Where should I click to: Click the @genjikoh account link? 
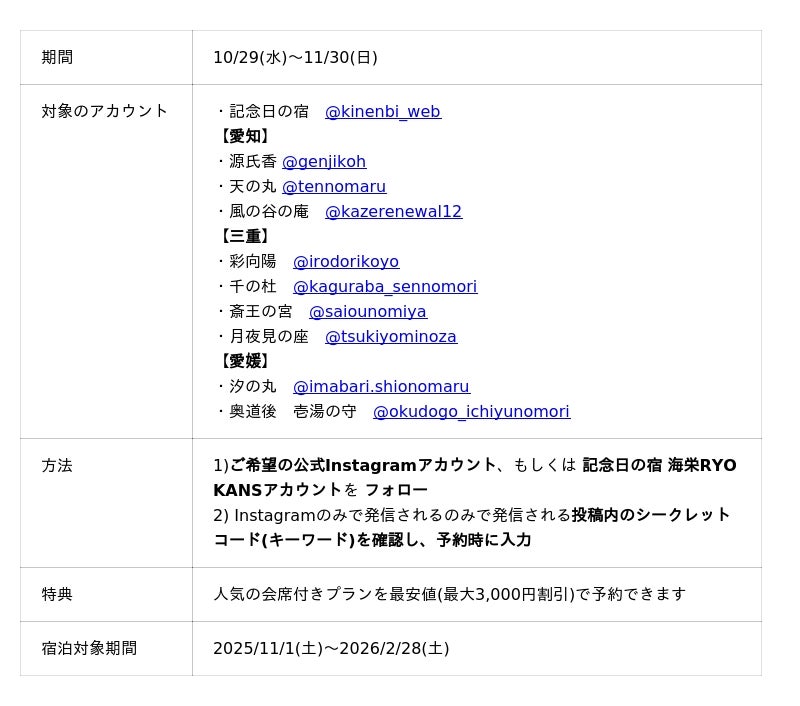[323, 162]
